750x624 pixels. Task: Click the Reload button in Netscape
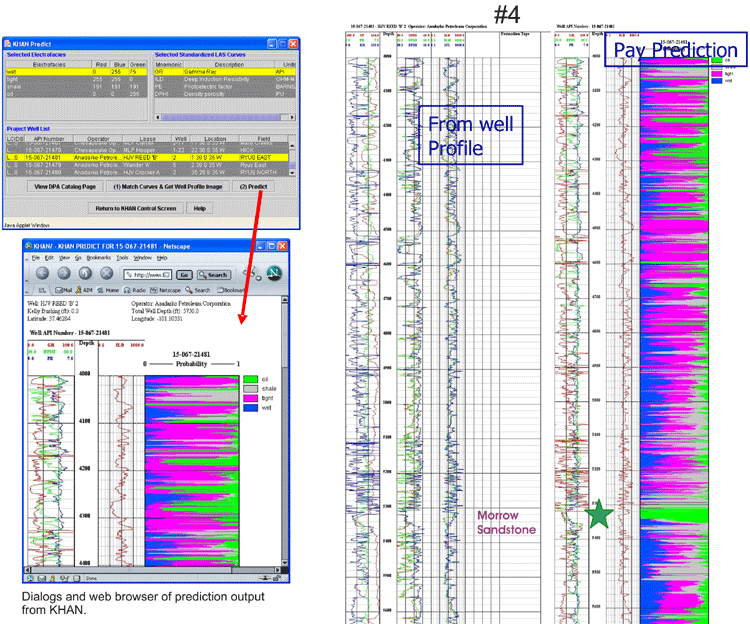85,274
